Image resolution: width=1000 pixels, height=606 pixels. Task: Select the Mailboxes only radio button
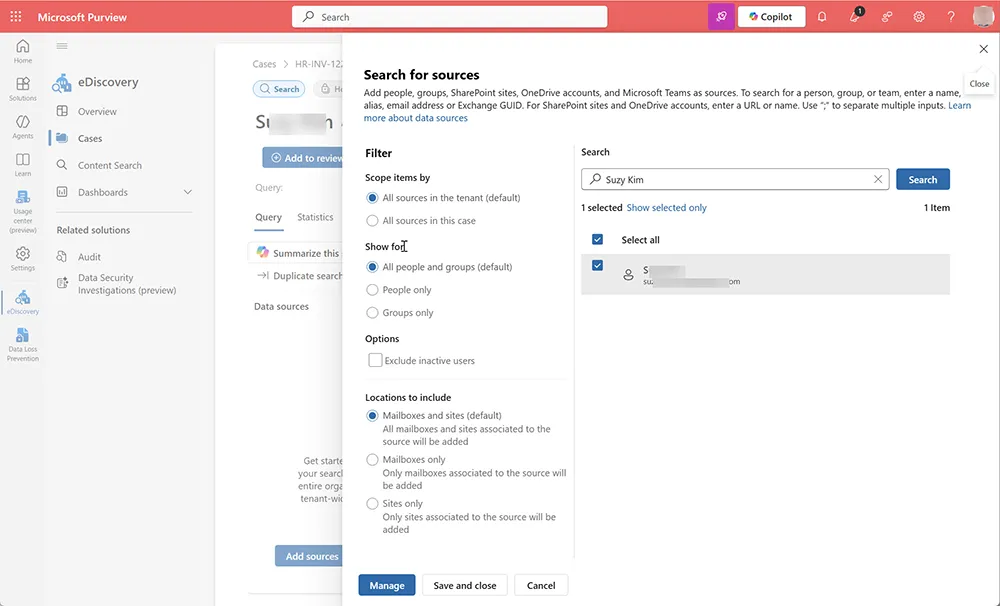click(x=372, y=459)
